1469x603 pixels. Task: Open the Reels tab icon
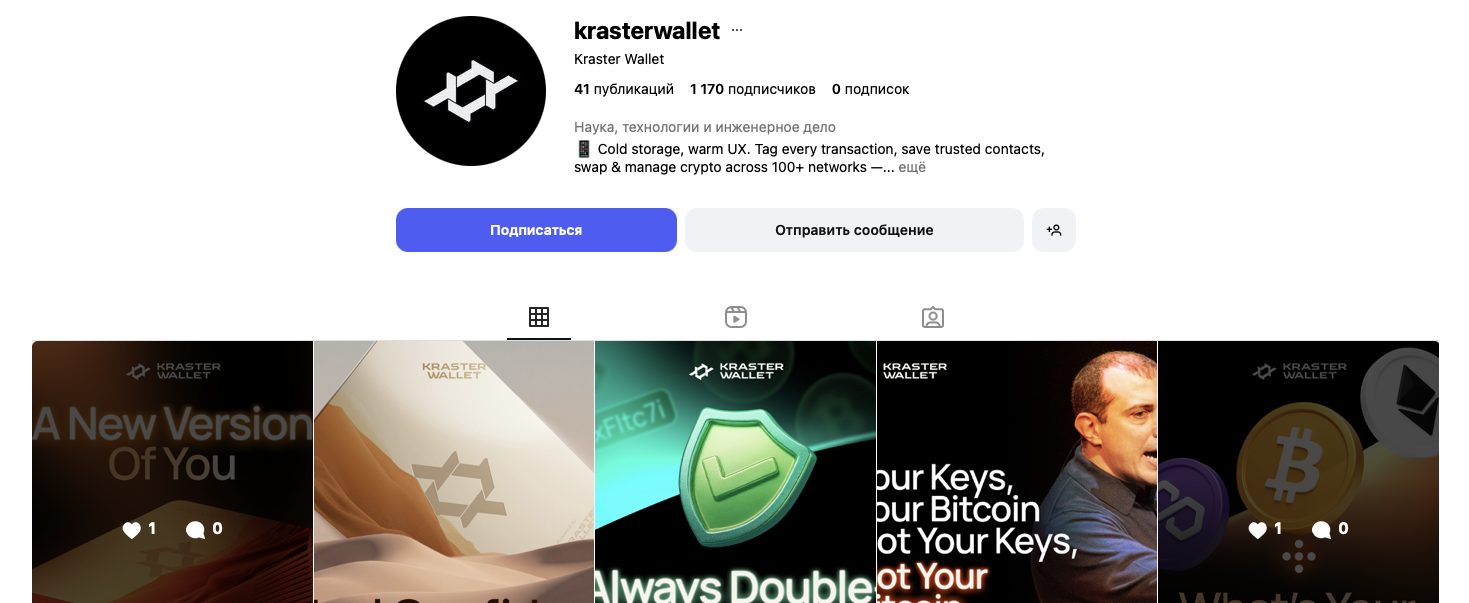736,317
